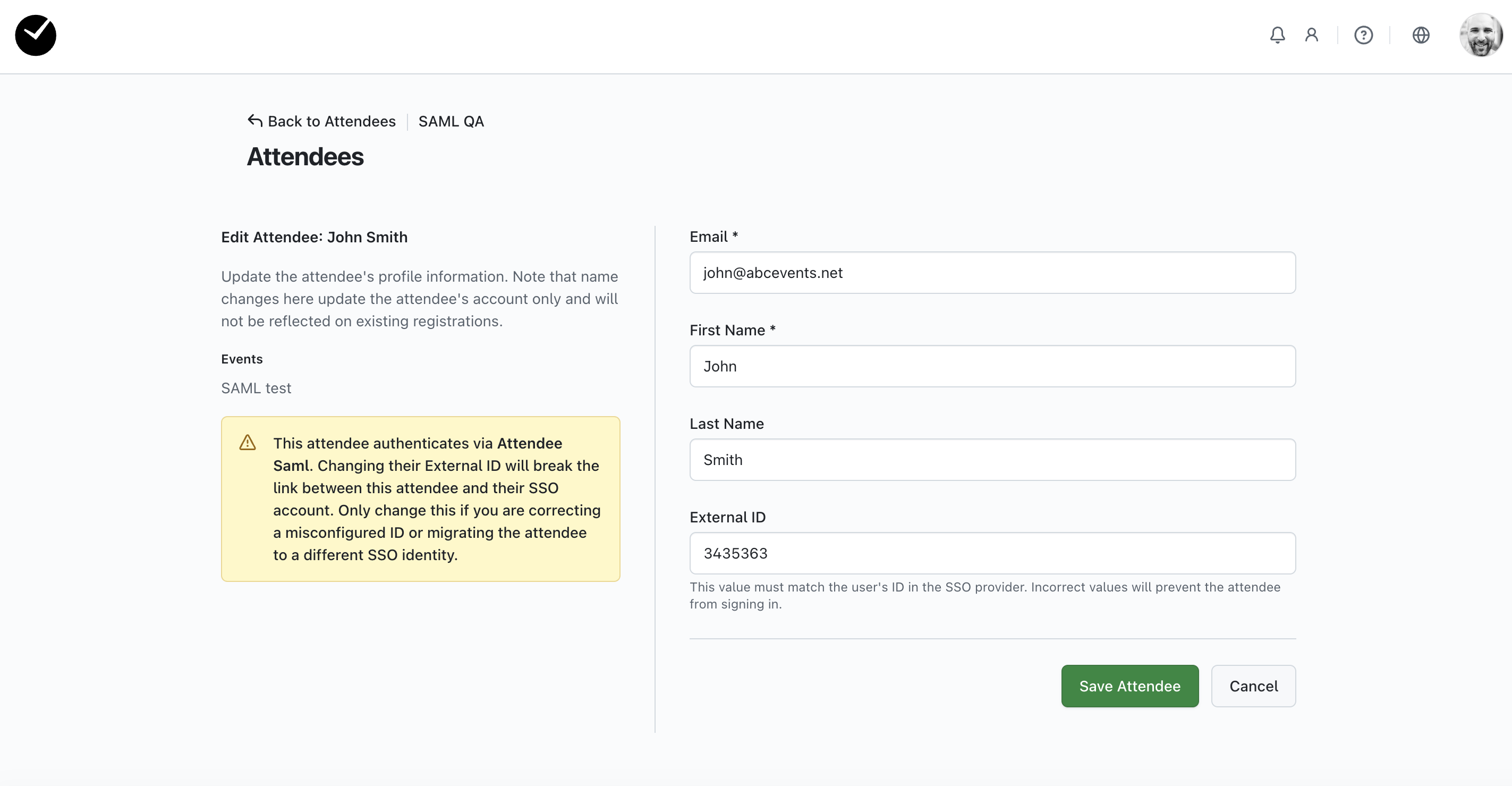The height and width of the screenshot is (786, 1512).
Task: Click the globe language icon
Action: pos(1421,35)
